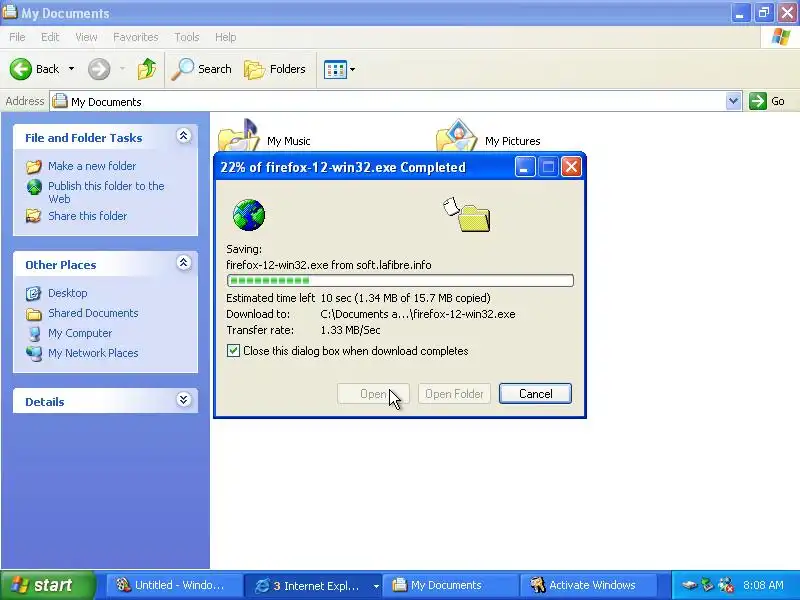Viewport: 800px width, 600px height.
Task: Click the globe icon in download dialog
Action: click(248, 215)
